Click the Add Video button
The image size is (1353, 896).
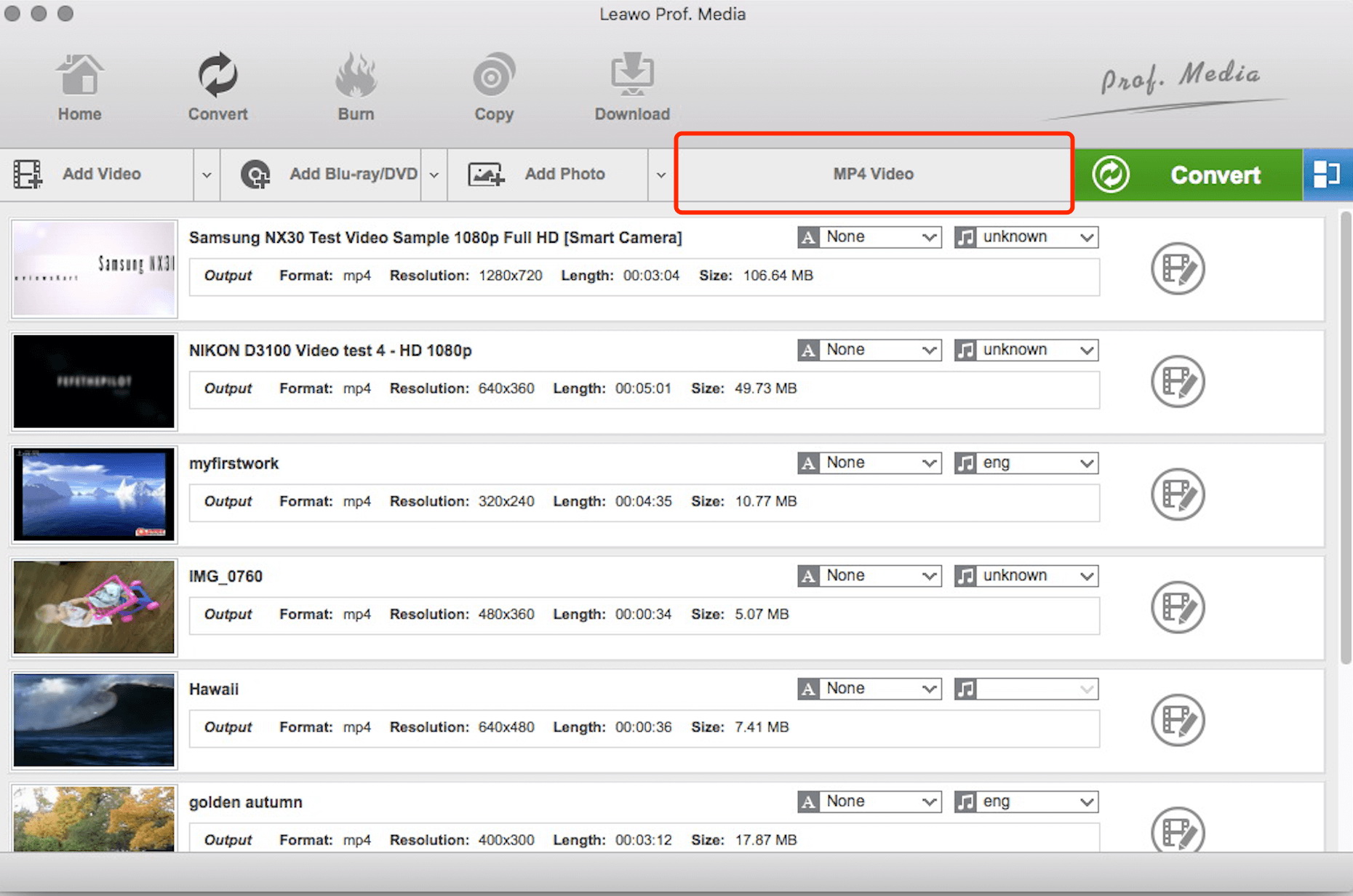point(97,175)
